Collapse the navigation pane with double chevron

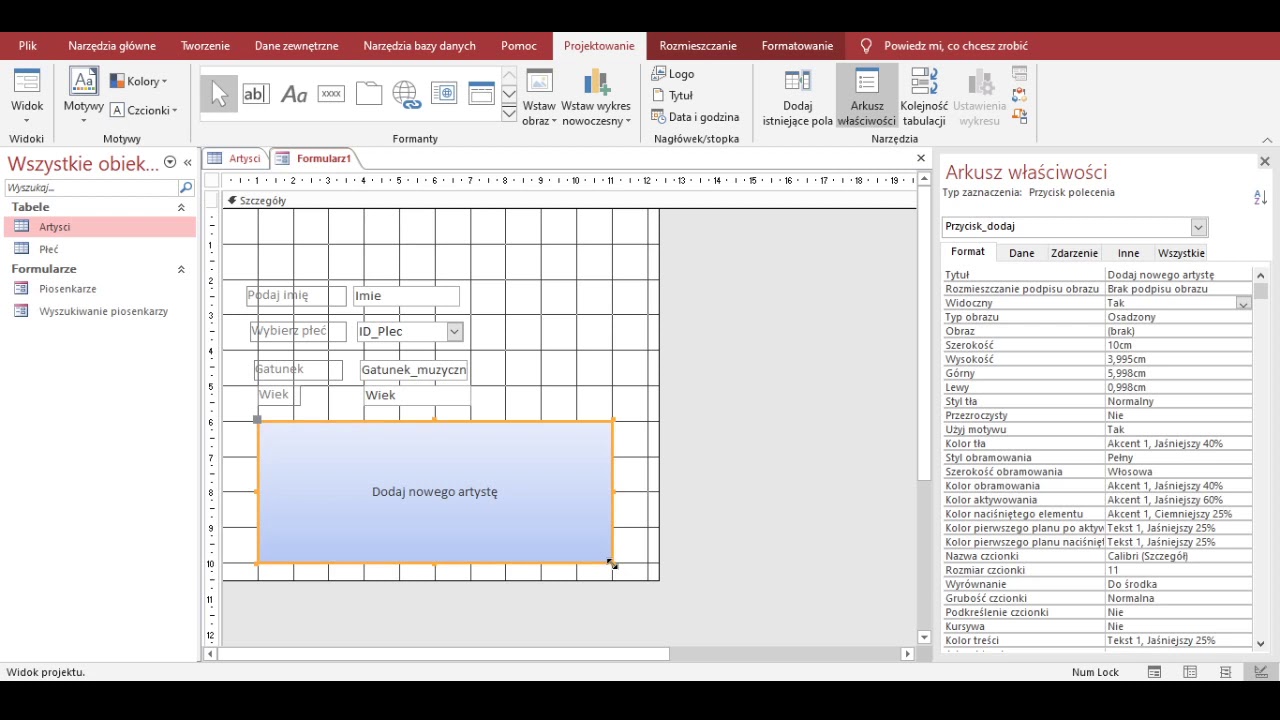click(x=187, y=162)
